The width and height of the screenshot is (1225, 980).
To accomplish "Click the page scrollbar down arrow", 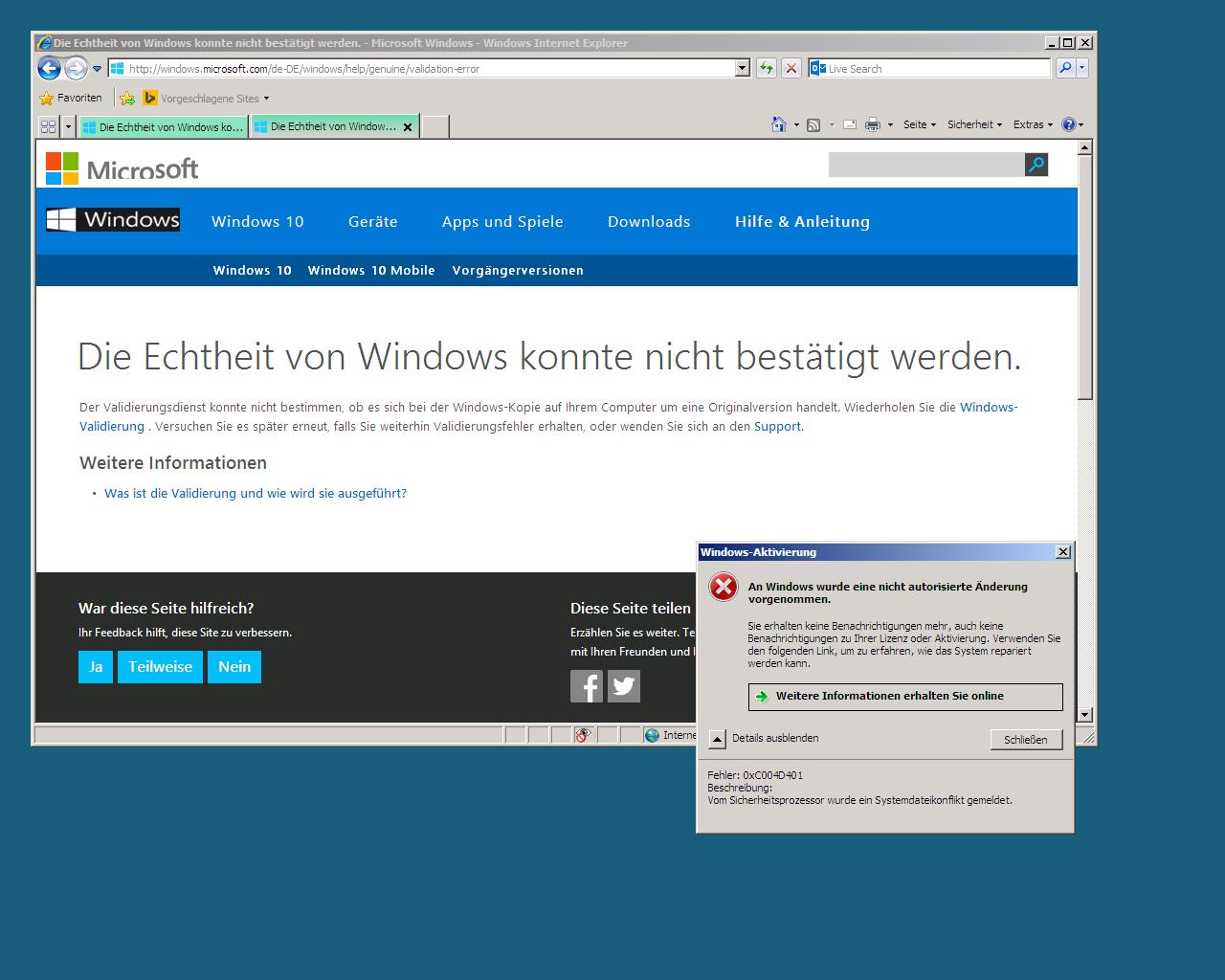I will point(1084,714).
